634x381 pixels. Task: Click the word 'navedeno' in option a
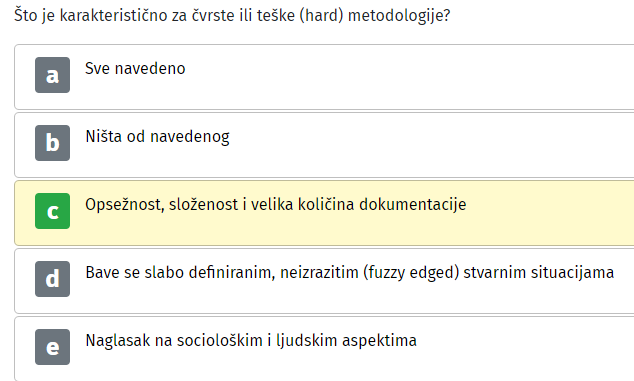coord(150,68)
